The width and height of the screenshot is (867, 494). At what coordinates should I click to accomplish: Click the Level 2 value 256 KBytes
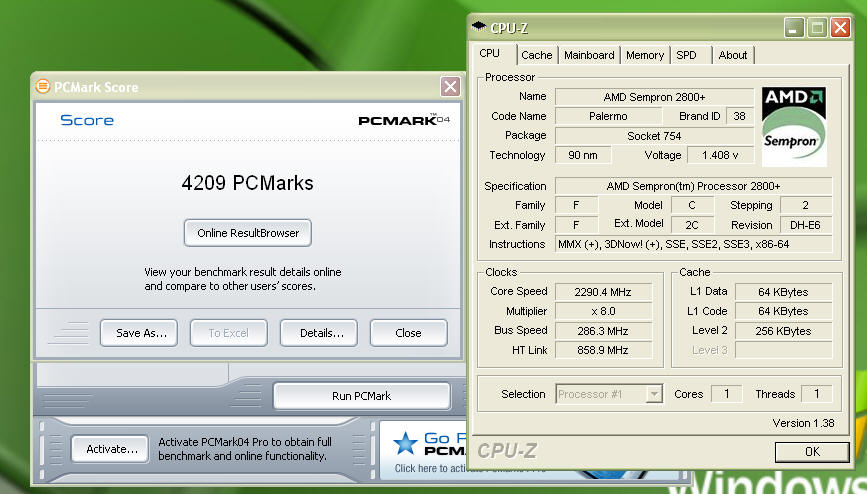783,331
